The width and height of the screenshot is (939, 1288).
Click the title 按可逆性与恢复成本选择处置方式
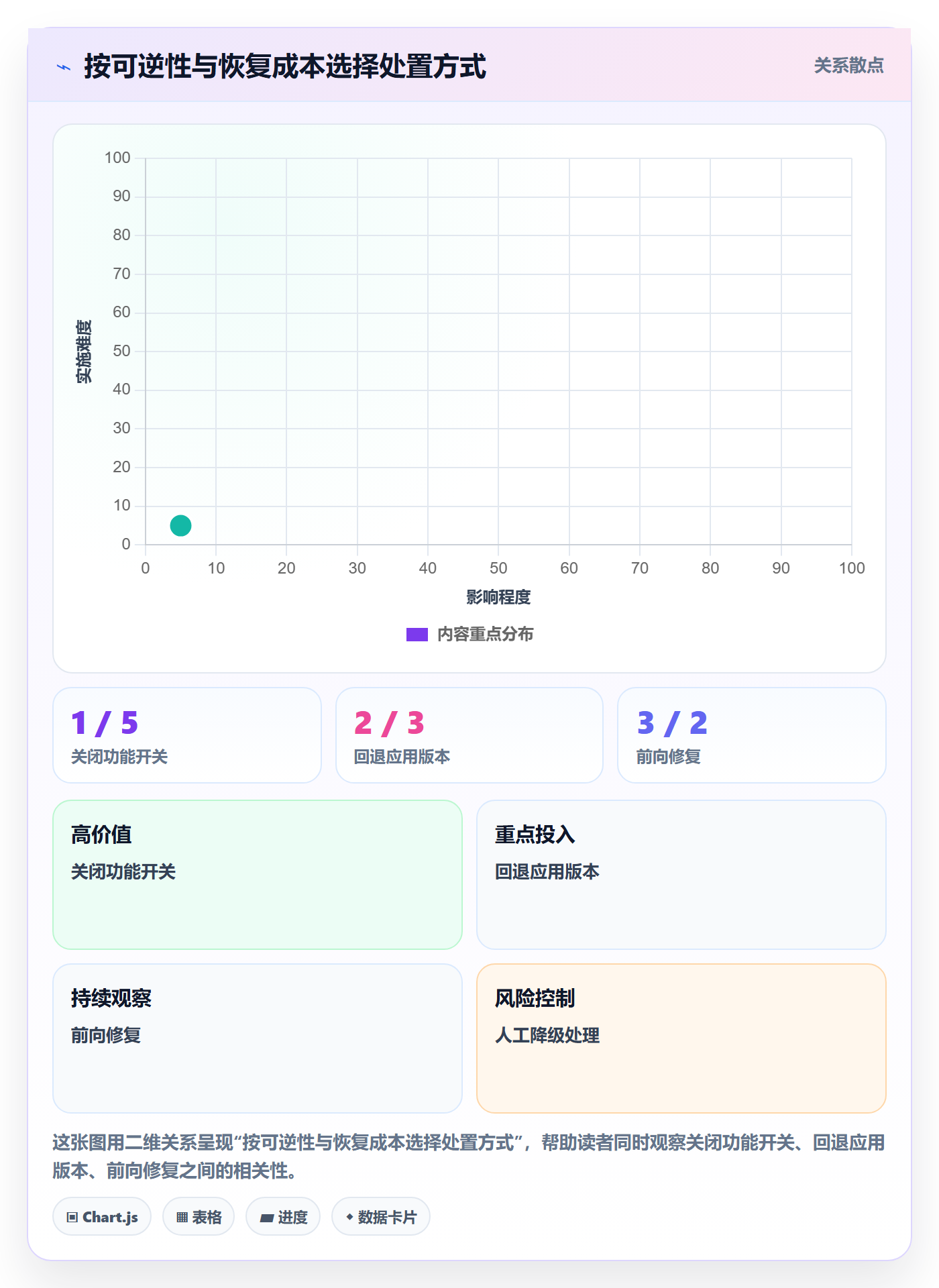pos(285,66)
